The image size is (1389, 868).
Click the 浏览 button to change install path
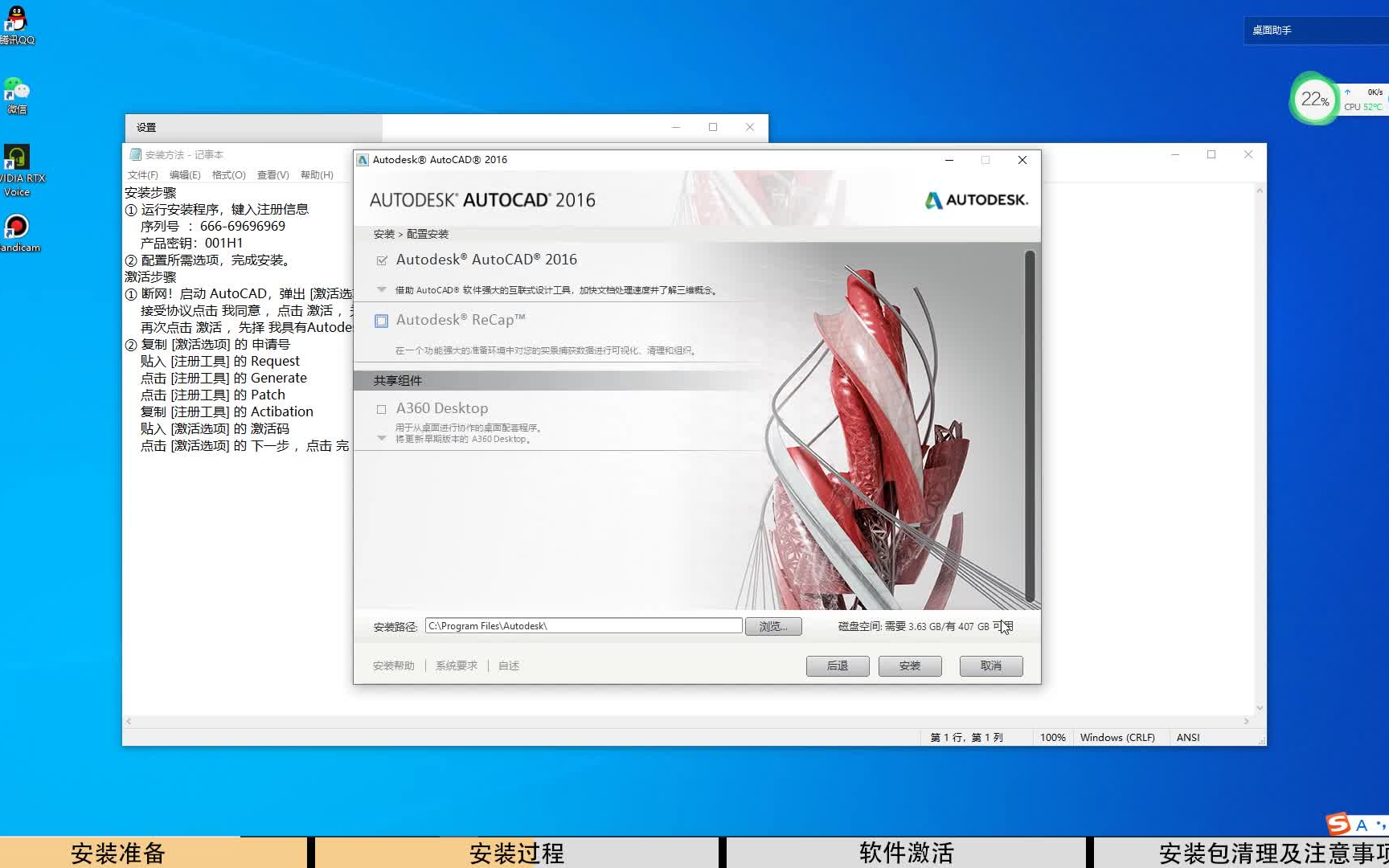click(772, 625)
